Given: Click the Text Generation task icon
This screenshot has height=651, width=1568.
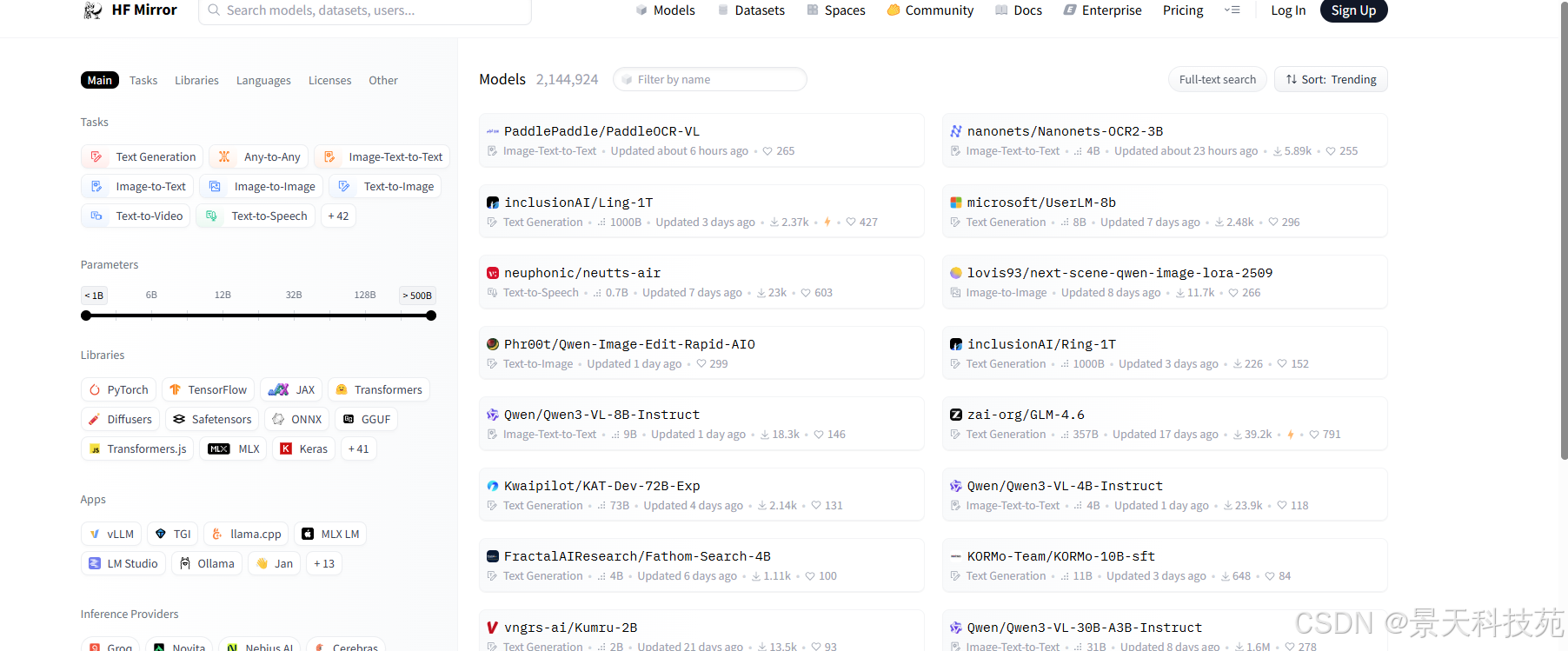Looking at the screenshot, I should coord(96,157).
